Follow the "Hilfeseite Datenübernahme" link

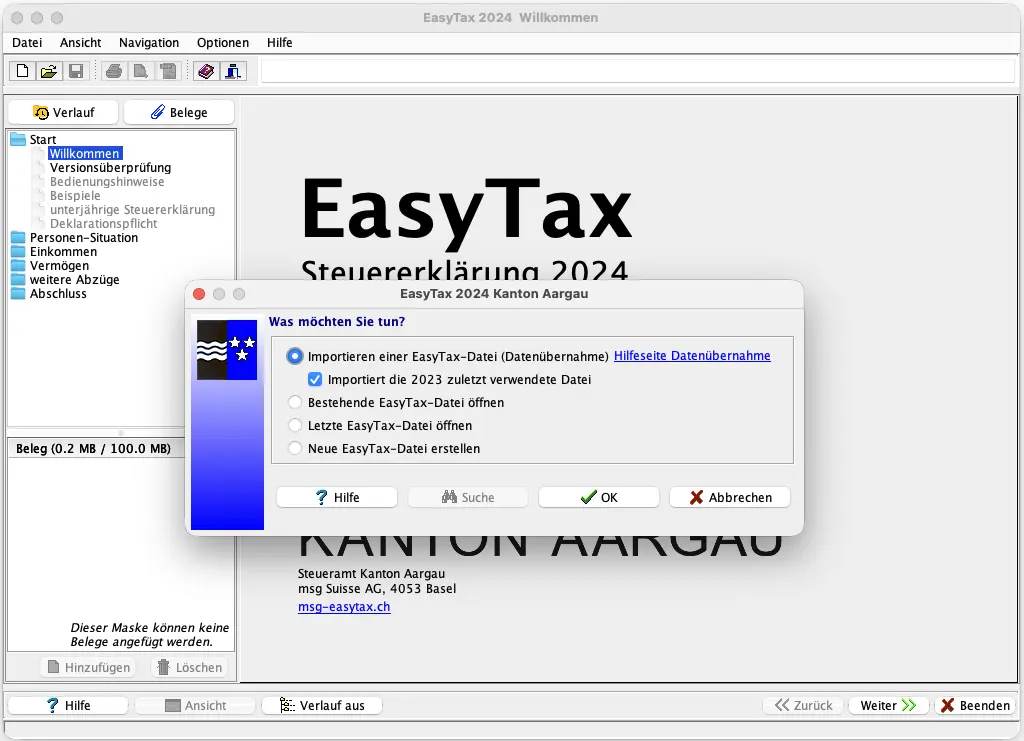coord(693,355)
